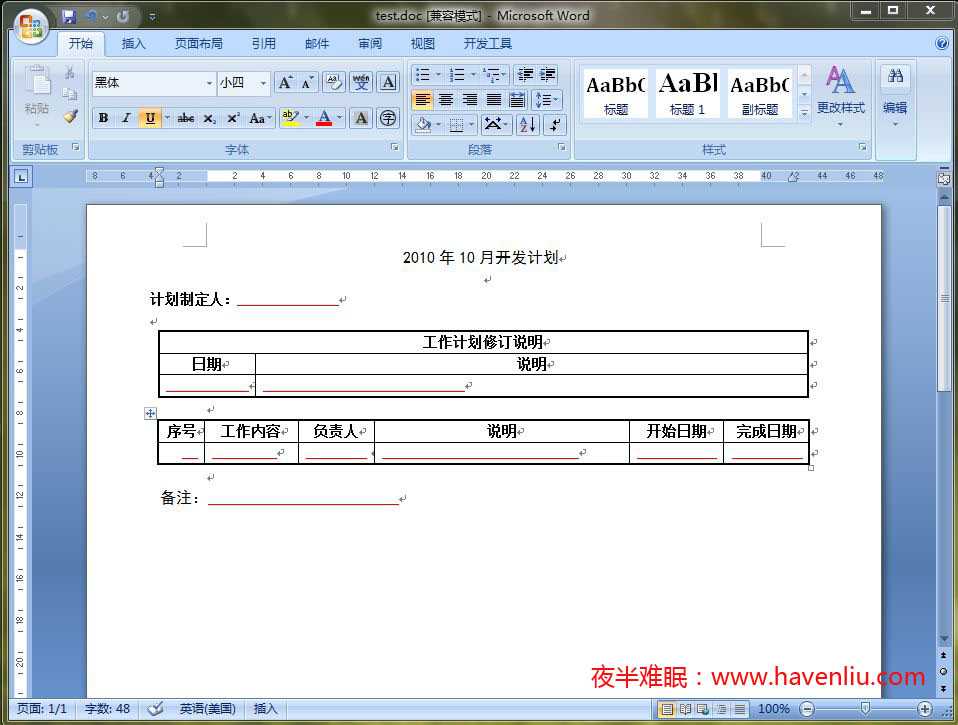Increase paragraph indent

(x=547, y=75)
